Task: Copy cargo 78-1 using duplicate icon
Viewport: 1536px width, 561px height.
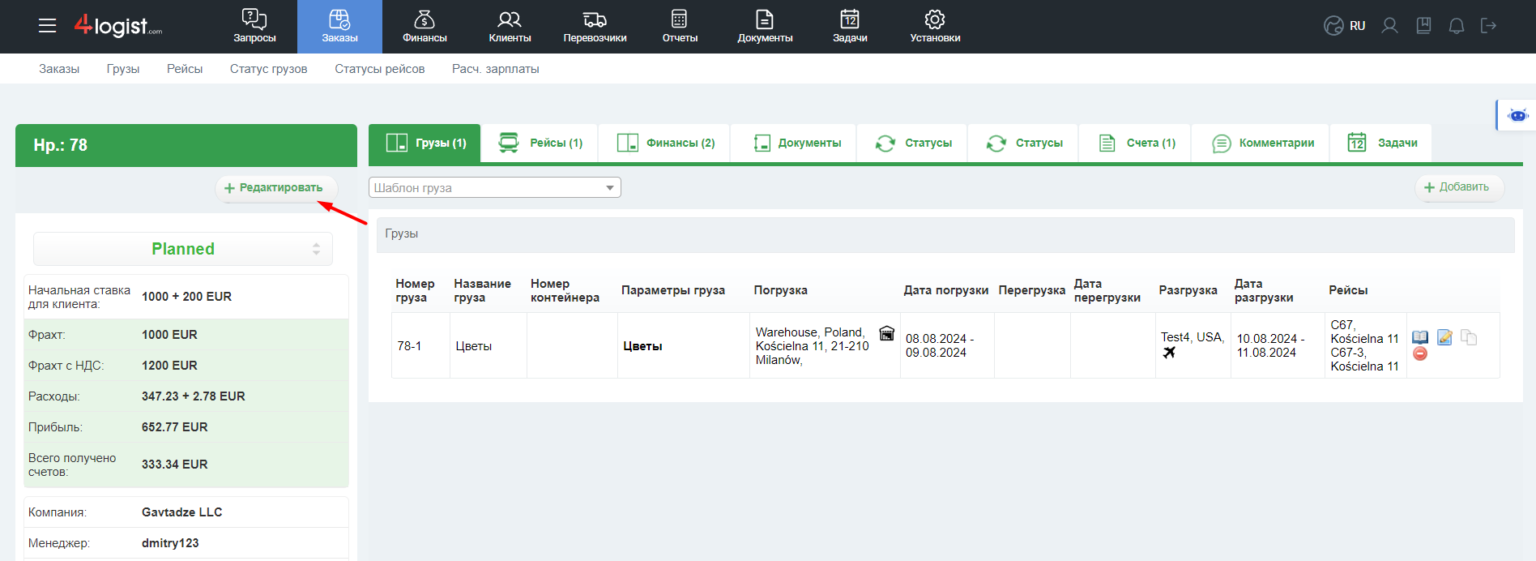Action: pyautogui.click(x=1468, y=337)
